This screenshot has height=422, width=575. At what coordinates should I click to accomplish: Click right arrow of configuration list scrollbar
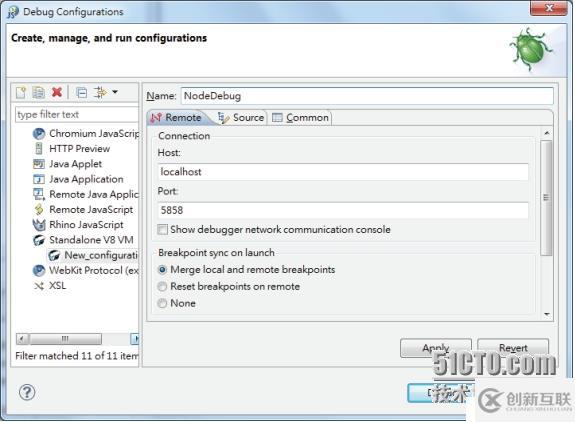pos(135,338)
